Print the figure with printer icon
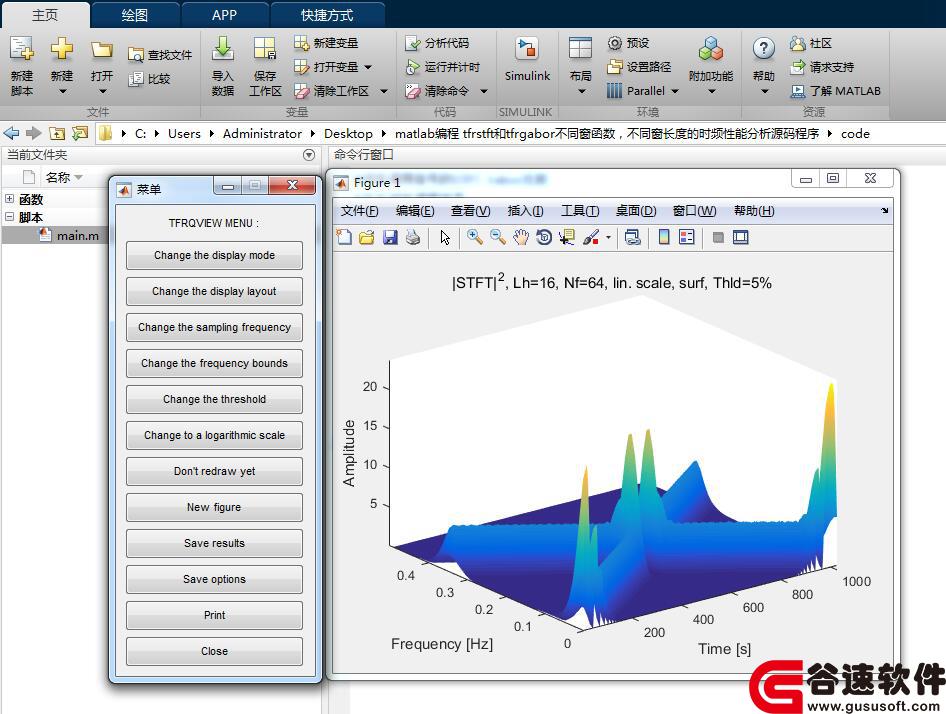This screenshot has height=714, width=946. click(413, 237)
